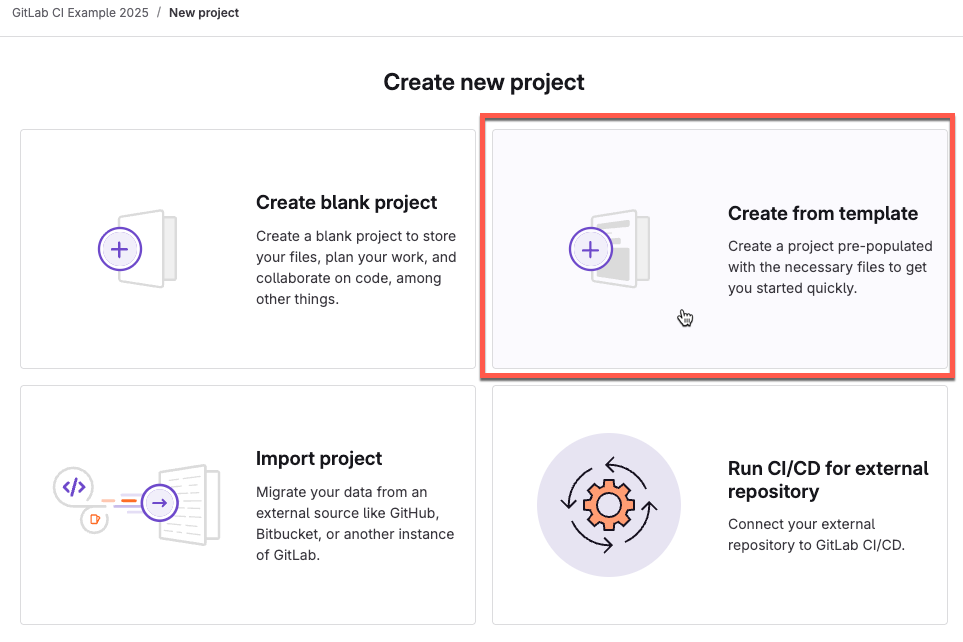Image resolution: width=963 pixels, height=642 pixels.
Task: Click the small orange source icon below code brackets
Action: tap(94, 519)
